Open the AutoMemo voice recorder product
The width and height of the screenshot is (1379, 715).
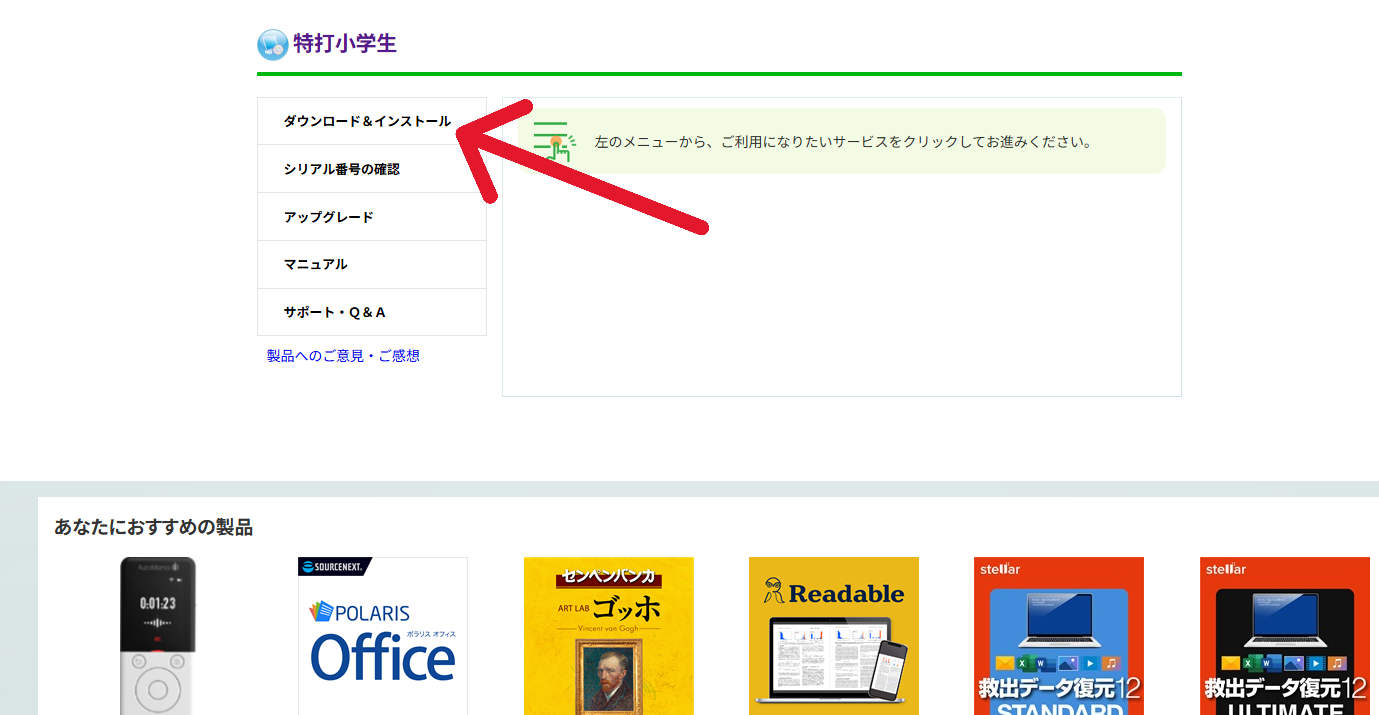(x=158, y=636)
